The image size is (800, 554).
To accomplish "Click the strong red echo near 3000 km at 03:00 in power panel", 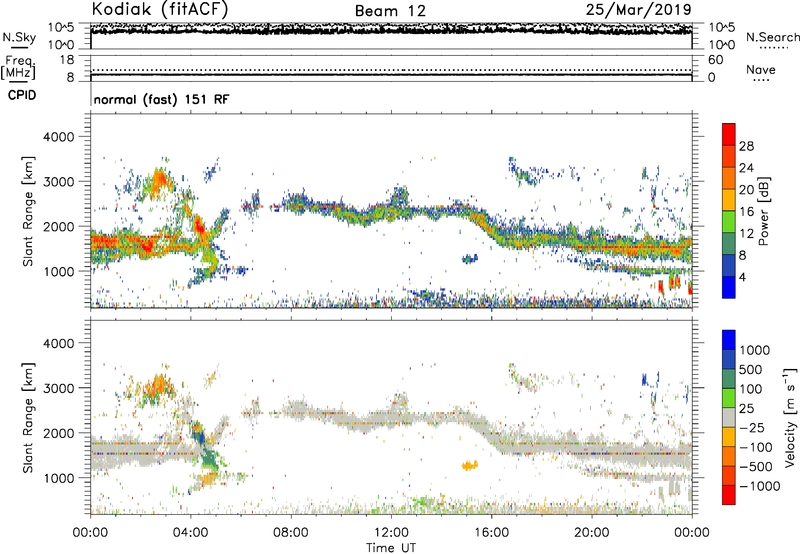I will [x=159, y=180].
